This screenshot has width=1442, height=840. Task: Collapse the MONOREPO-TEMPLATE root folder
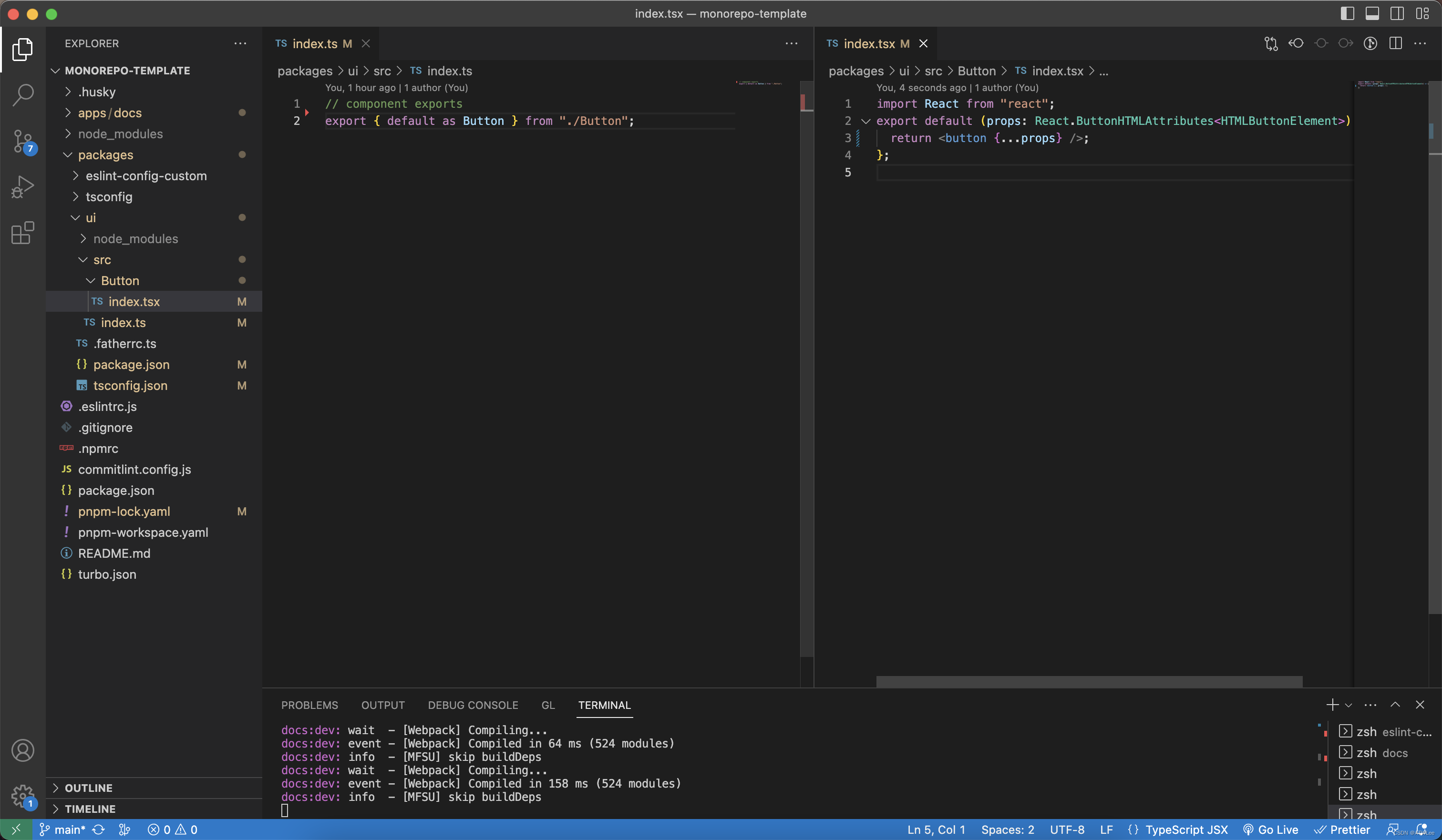tap(154, 71)
